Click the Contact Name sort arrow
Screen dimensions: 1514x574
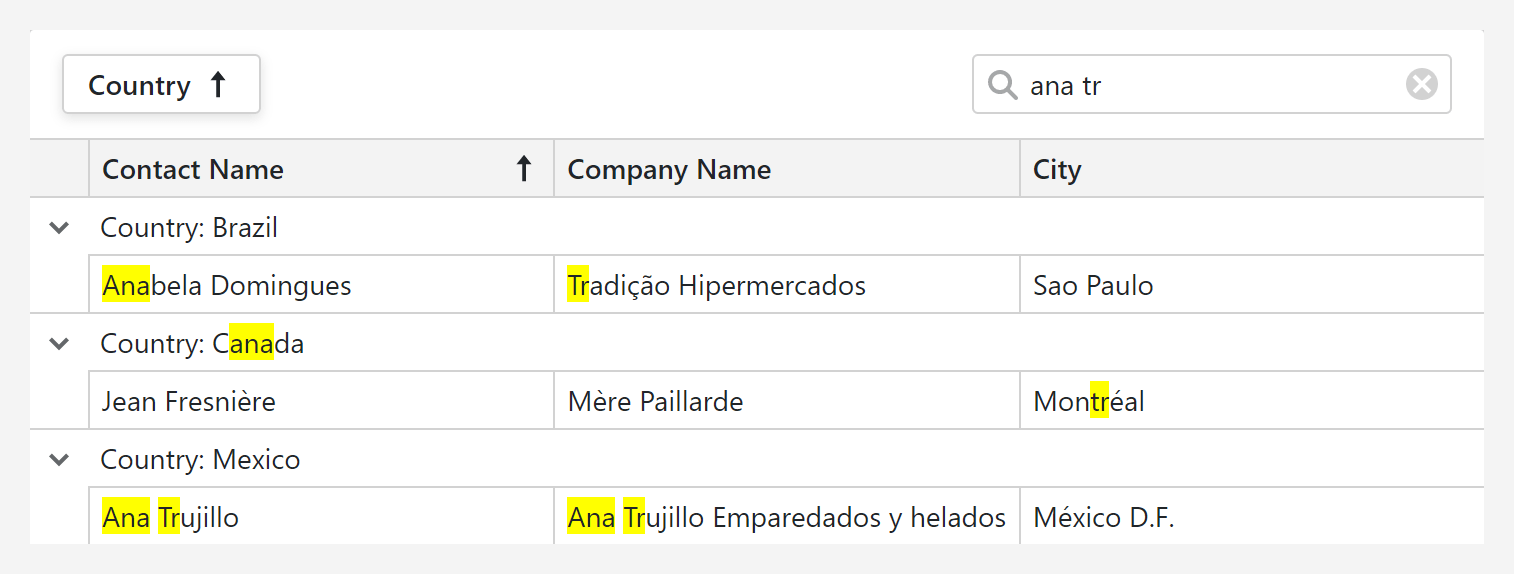(x=523, y=169)
